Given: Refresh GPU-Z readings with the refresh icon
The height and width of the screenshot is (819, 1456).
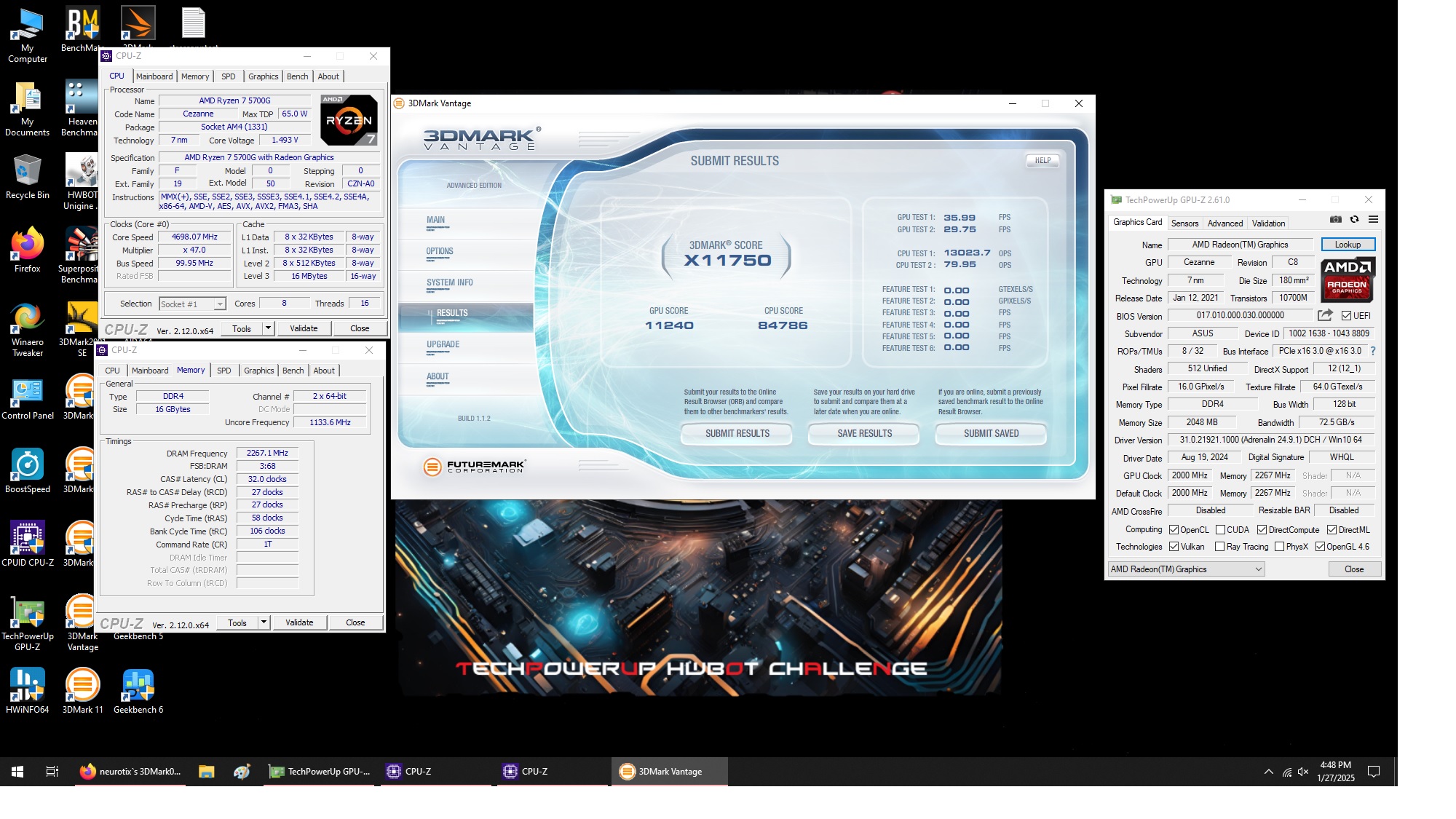Looking at the screenshot, I should click(x=1354, y=219).
